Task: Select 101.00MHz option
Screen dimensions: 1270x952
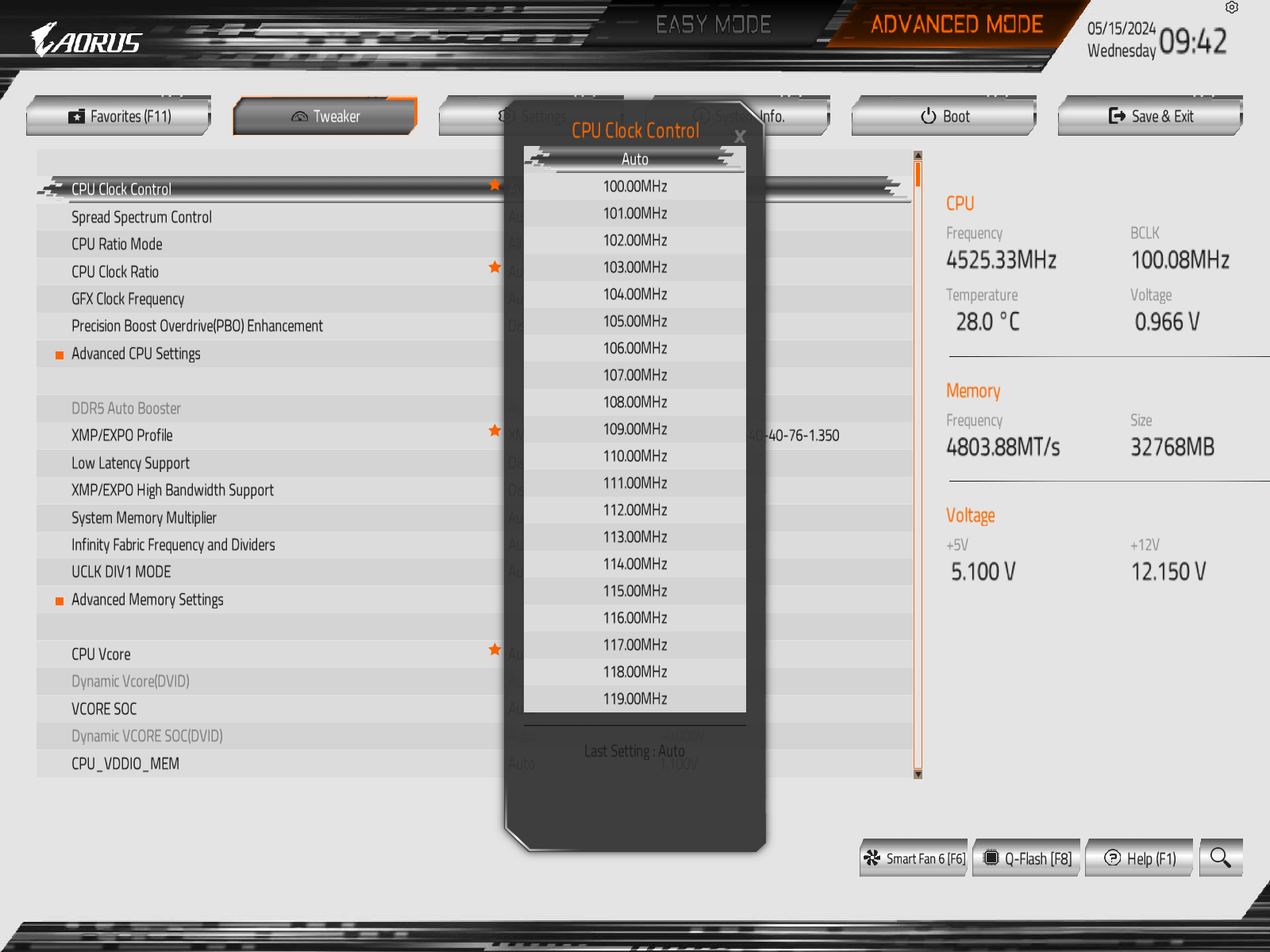Action: tap(635, 213)
